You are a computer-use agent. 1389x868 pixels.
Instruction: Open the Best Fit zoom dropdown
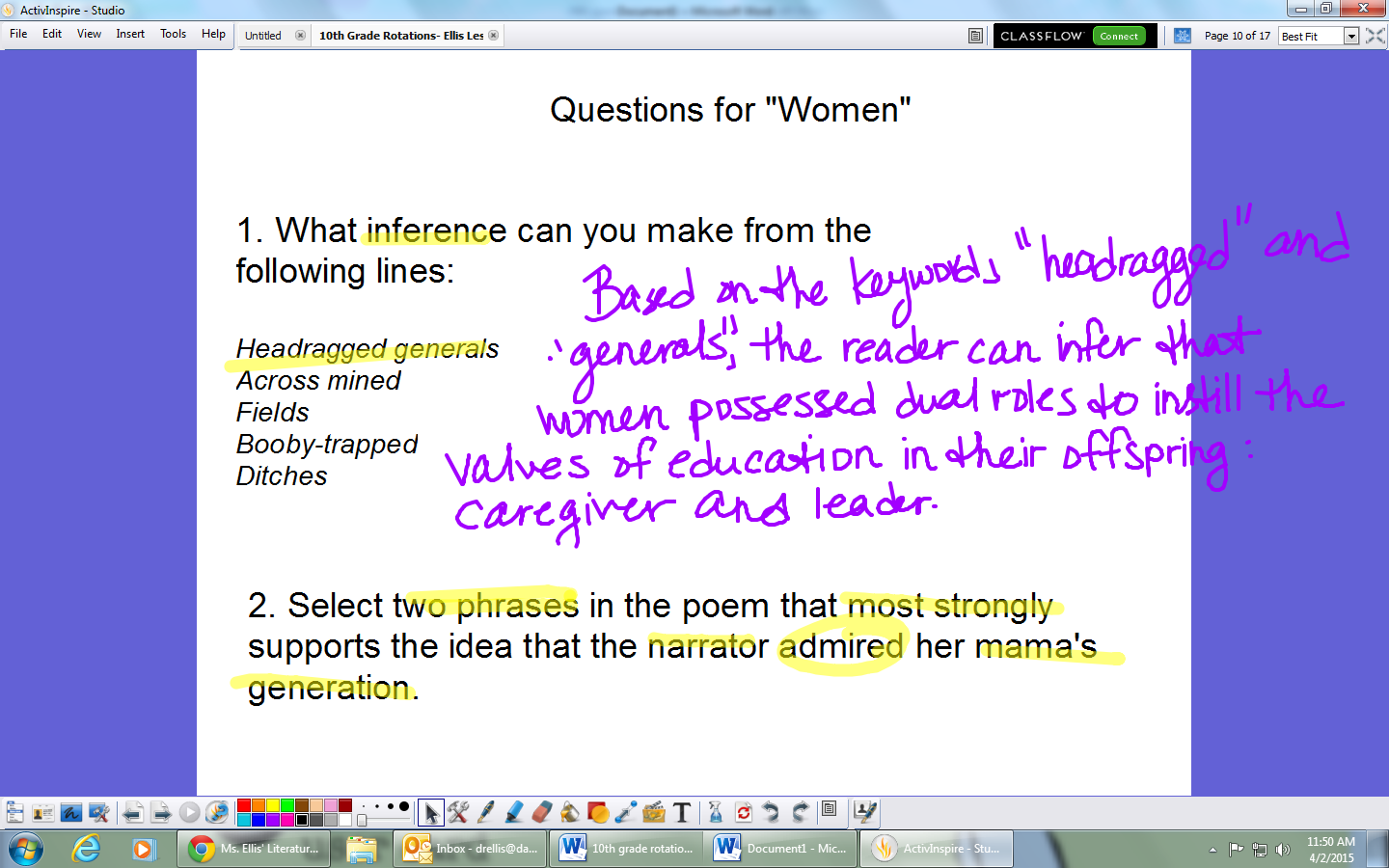pyautogui.click(x=1351, y=36)
